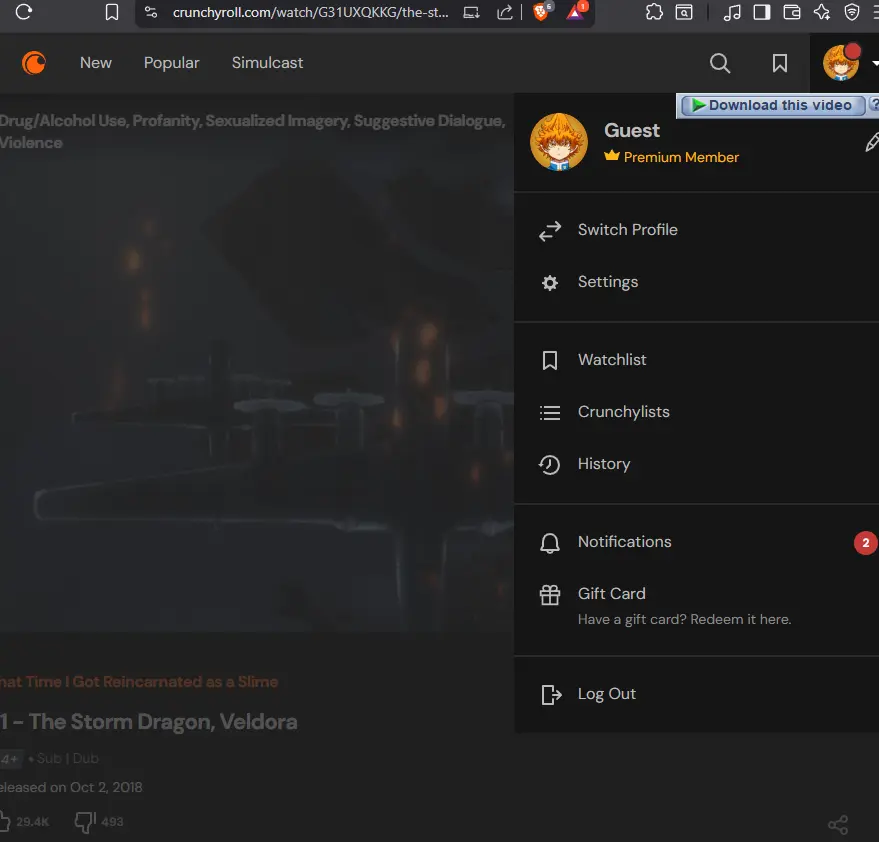Click the red notification count badge

[x=866, y=543]
